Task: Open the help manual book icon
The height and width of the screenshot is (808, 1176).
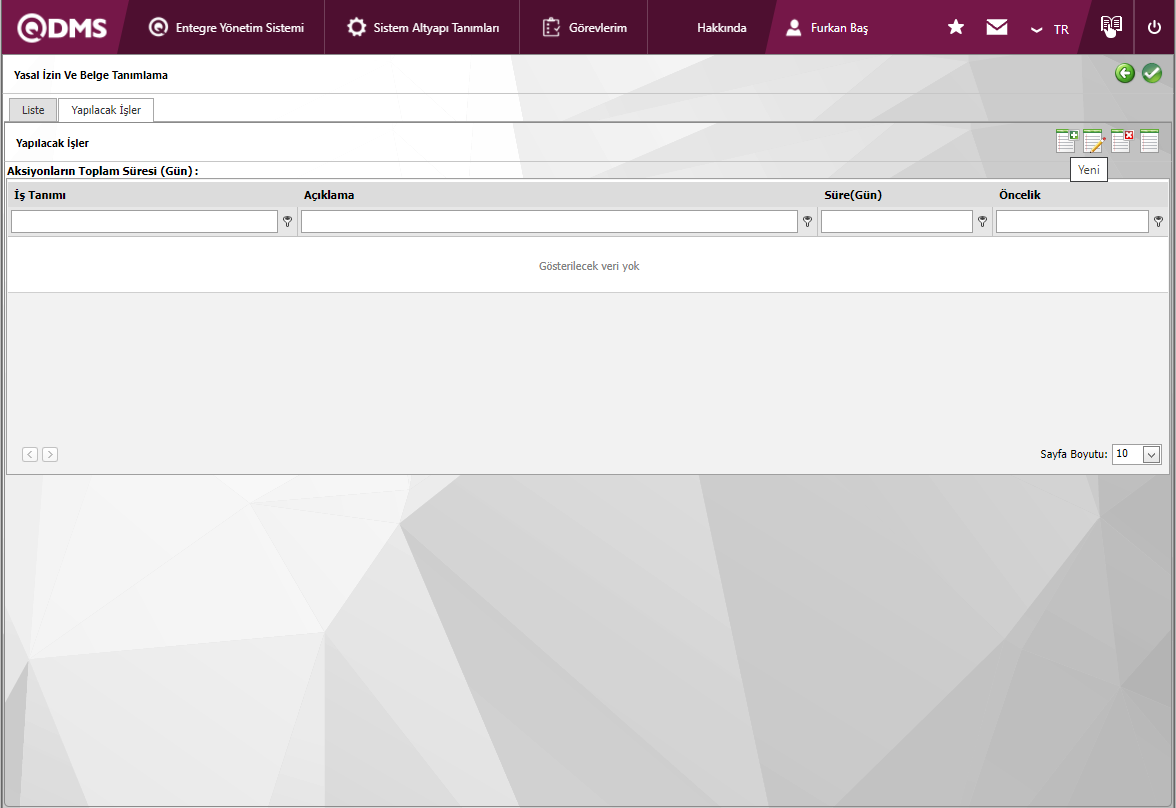Action: point(1111,26)
